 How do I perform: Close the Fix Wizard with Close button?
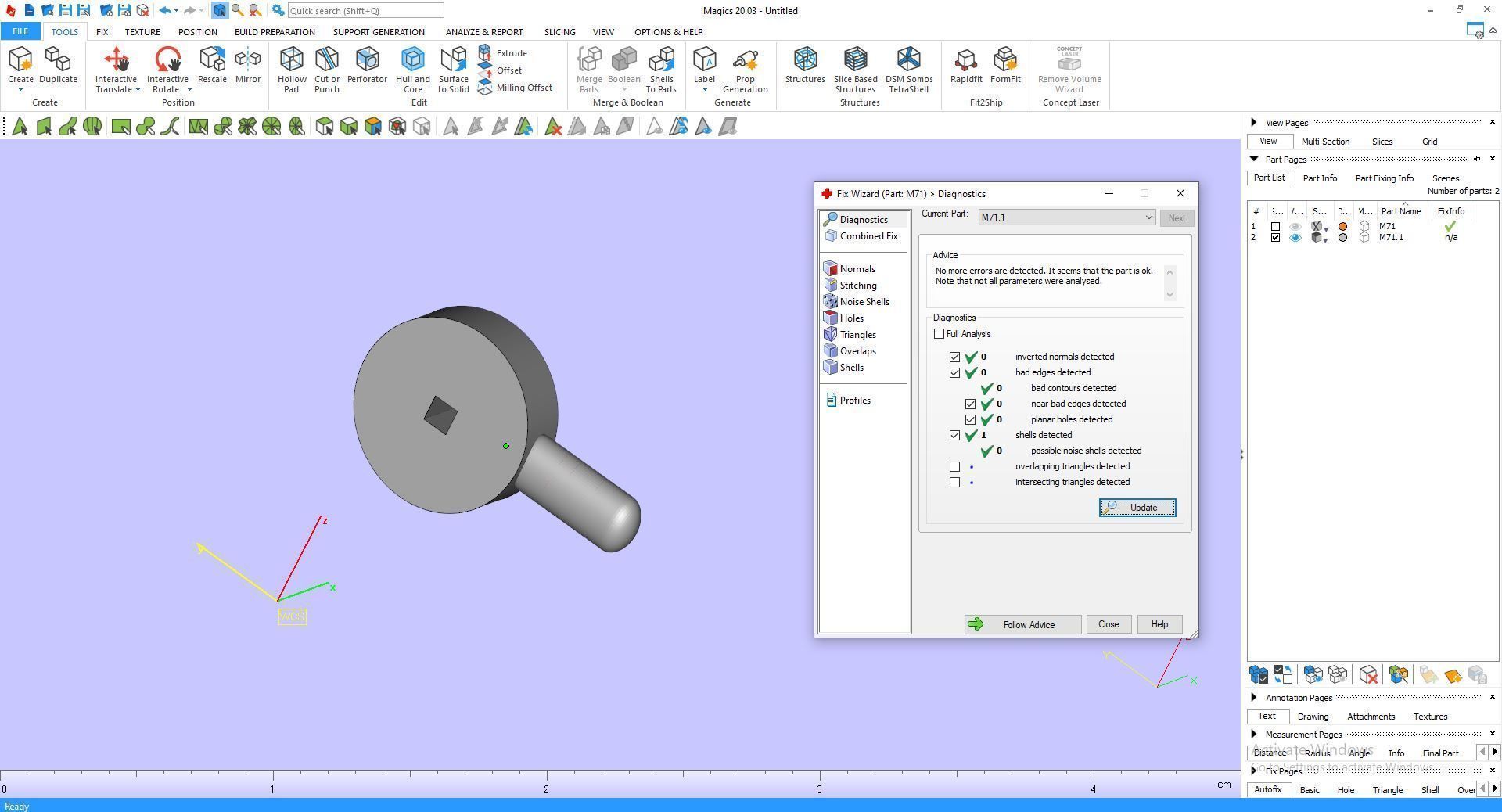(1109, 624)
